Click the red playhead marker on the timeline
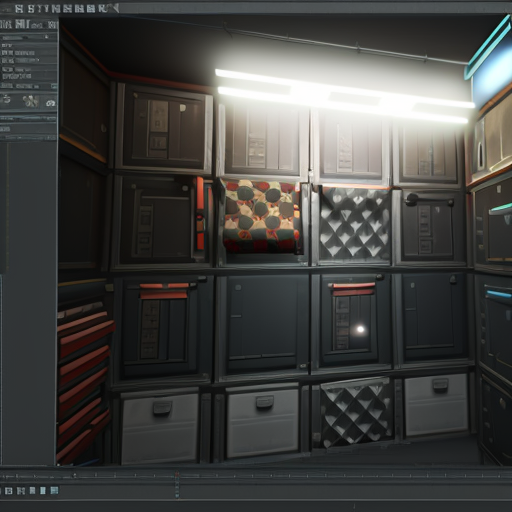This screenshot has width=512, height=512. [177, 474]
